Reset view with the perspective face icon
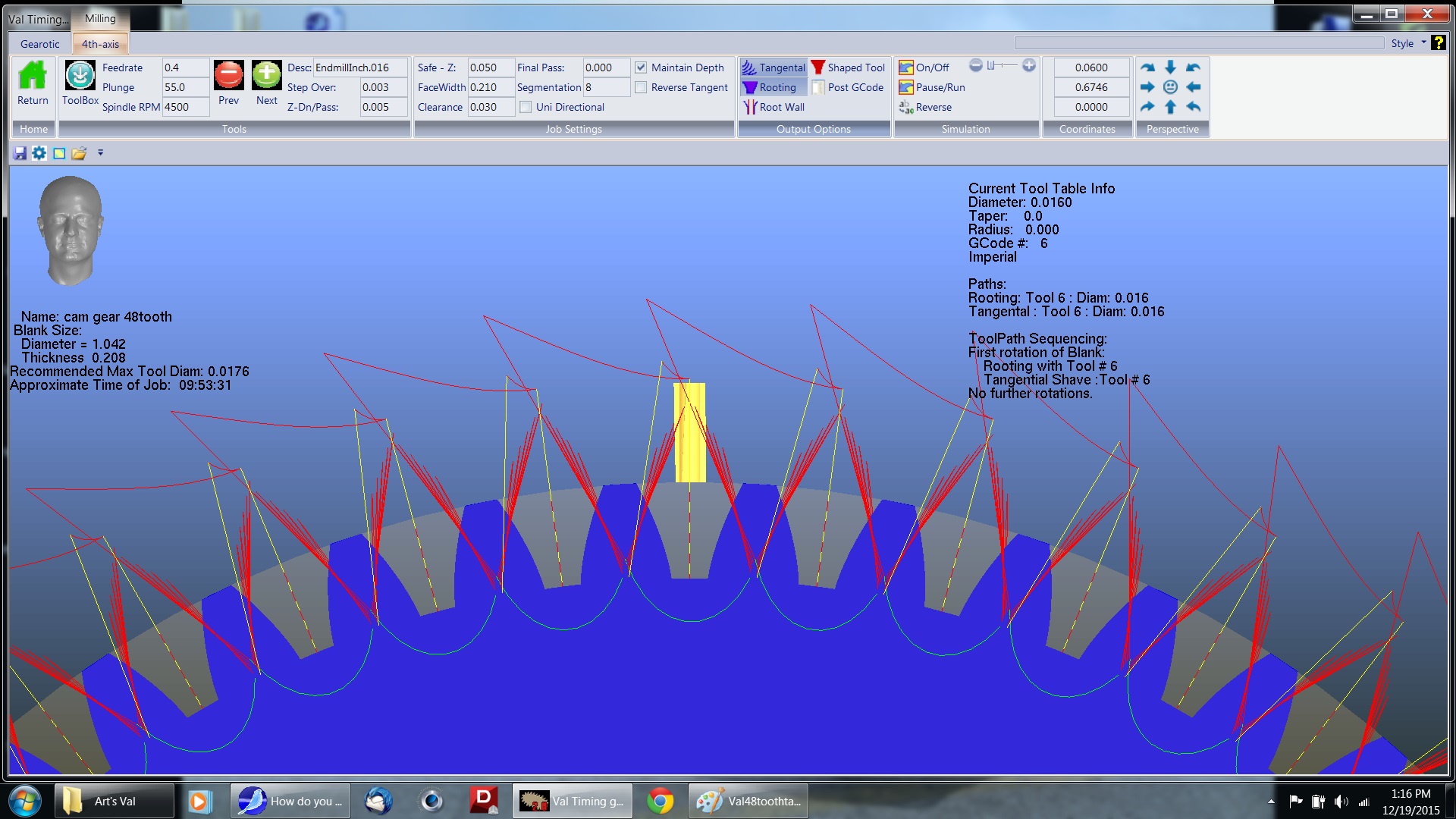Image resolution: width=1456 pixels, height=819 pixels. [x=1170, y=87]
